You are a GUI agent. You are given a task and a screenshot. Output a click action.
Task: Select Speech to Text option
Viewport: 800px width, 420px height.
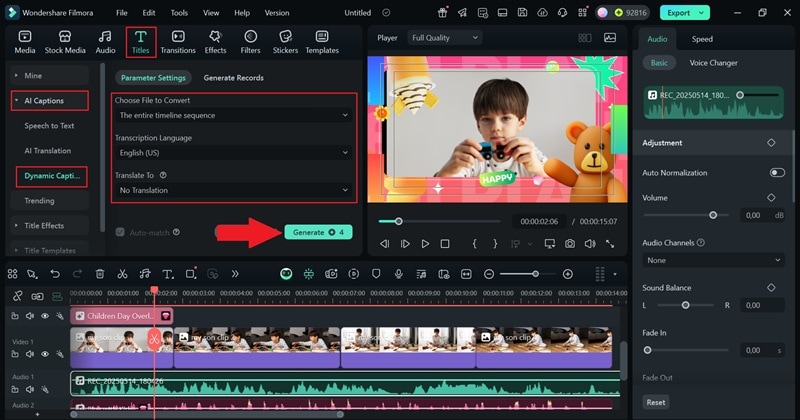coord(49,126)
